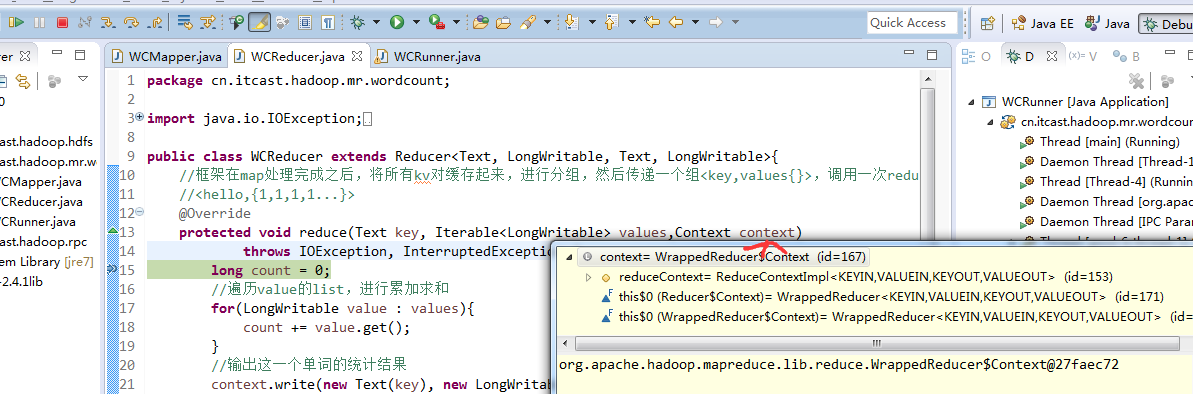
Task: Select the Debug perspective button
Action: [x=1166, y=24]
